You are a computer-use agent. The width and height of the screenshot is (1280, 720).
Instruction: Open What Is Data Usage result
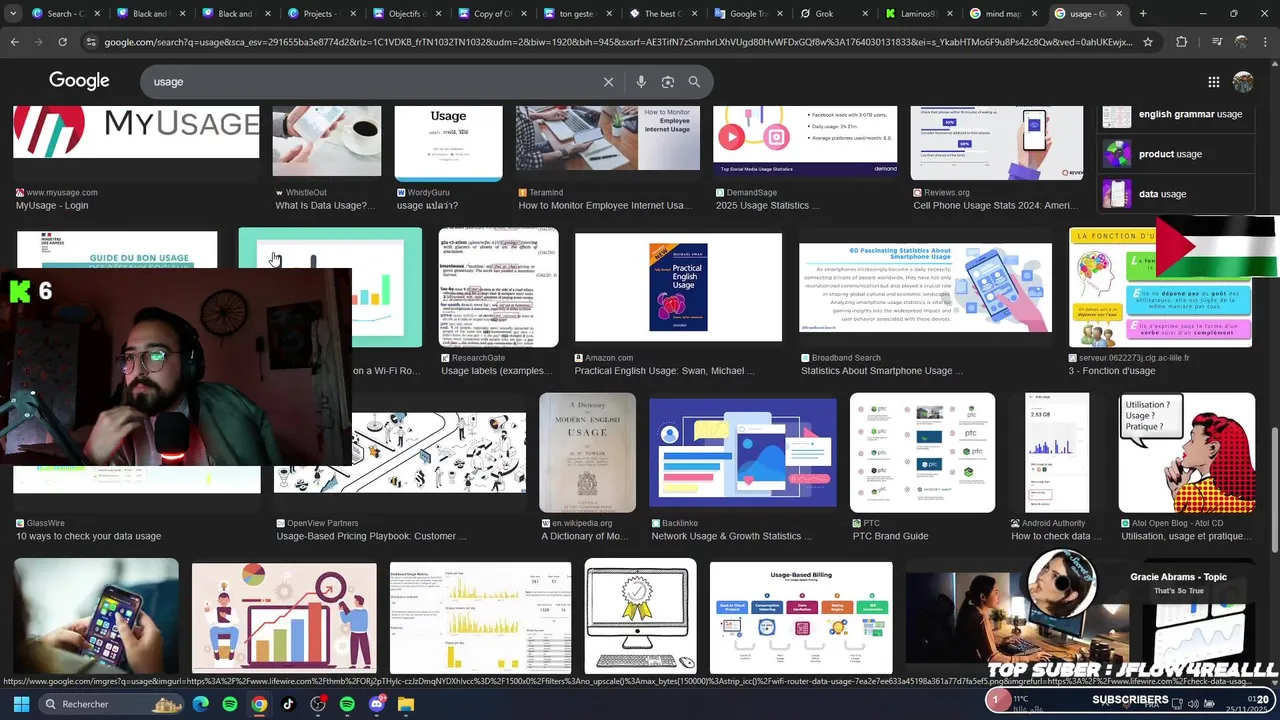coord(325,205)
